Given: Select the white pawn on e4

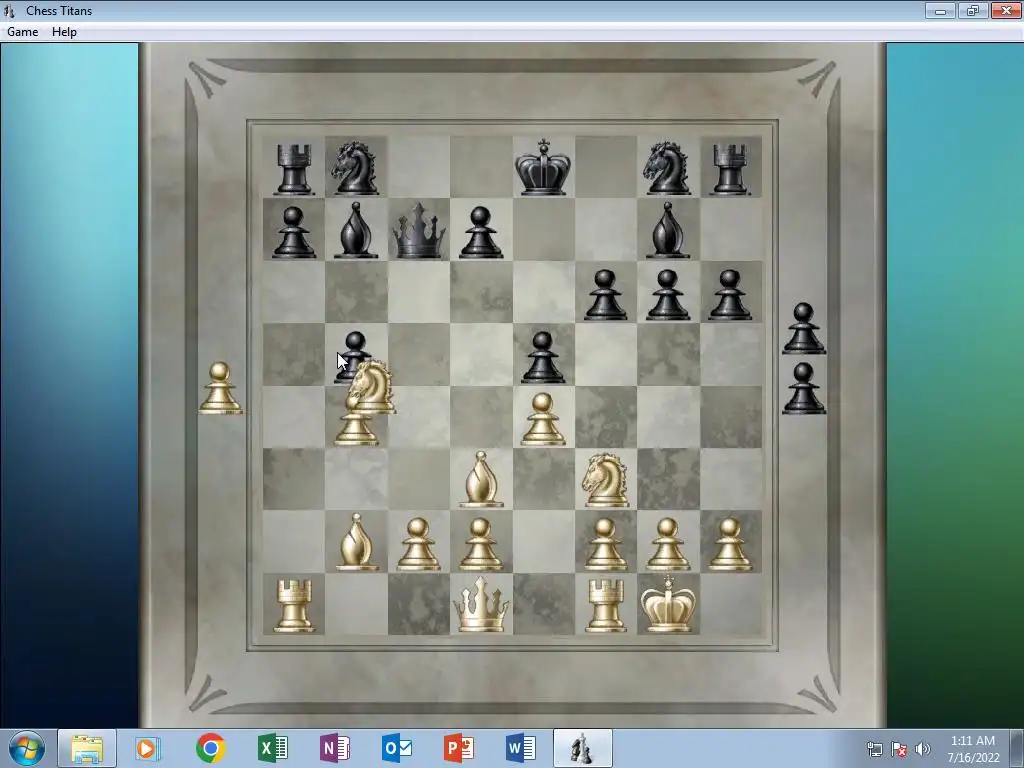Looking at the screenshot, I should 543,419.
